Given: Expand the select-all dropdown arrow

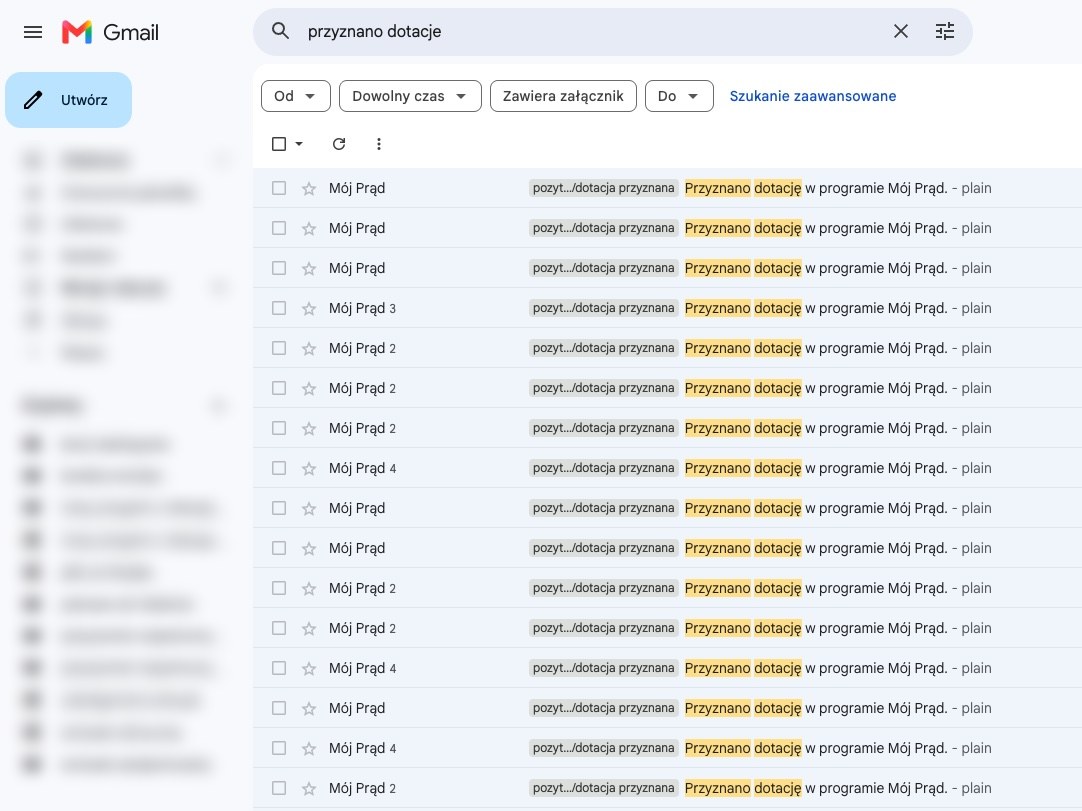Looking at the screenshot, I should [299, 144].
